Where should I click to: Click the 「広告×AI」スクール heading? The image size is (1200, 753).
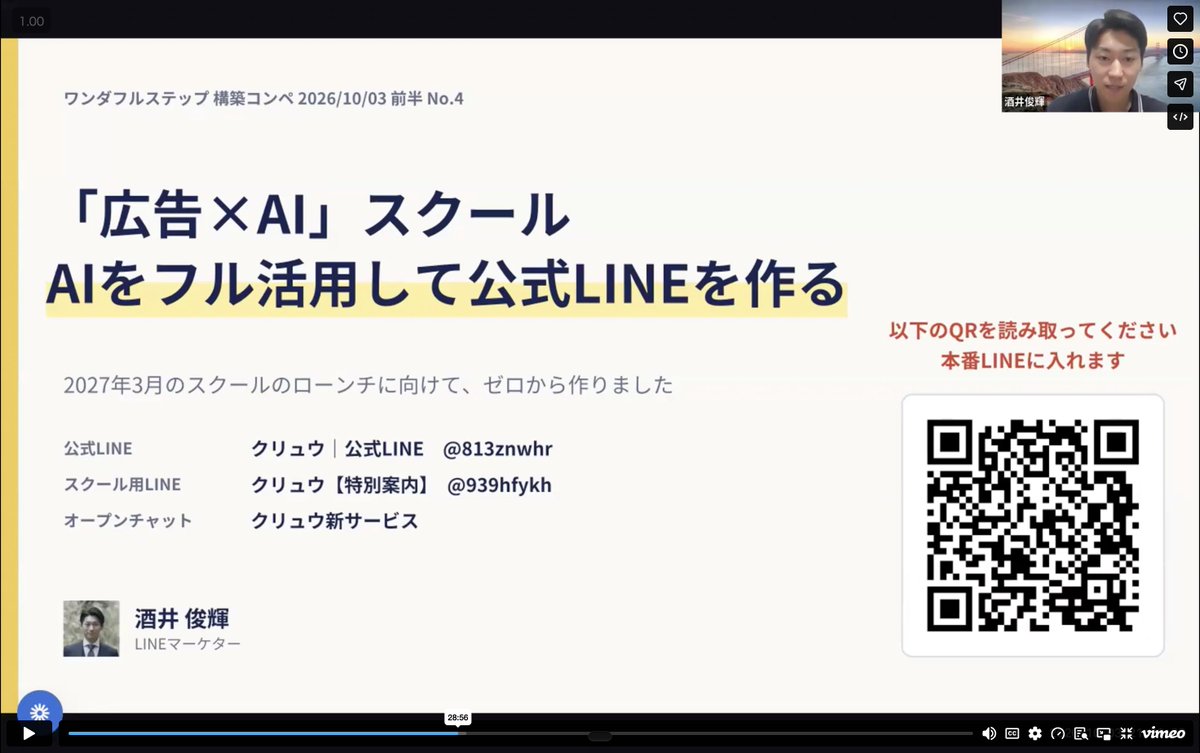[320, 217]
